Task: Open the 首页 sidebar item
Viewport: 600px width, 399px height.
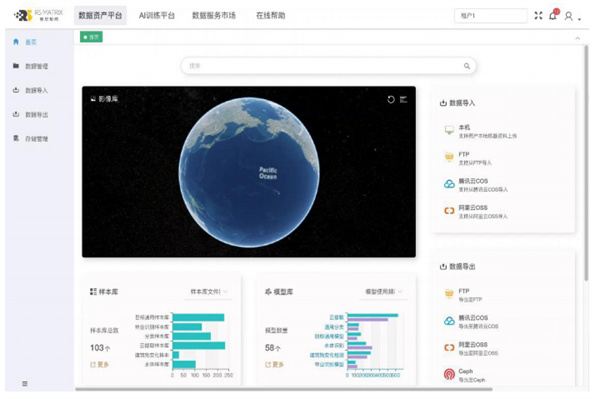Action: [x=31, y=42]
